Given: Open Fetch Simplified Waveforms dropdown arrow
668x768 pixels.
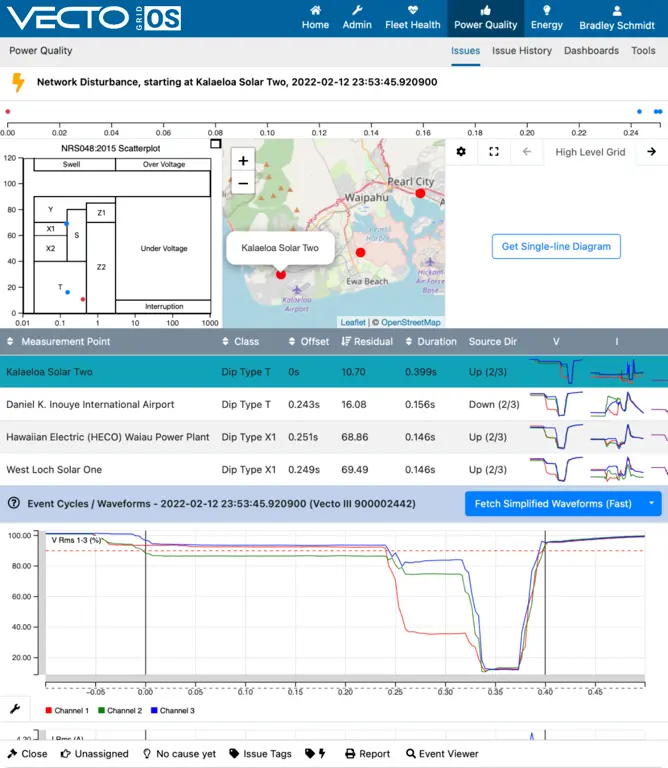Looking at the screenshot, I should coord(651,504).
